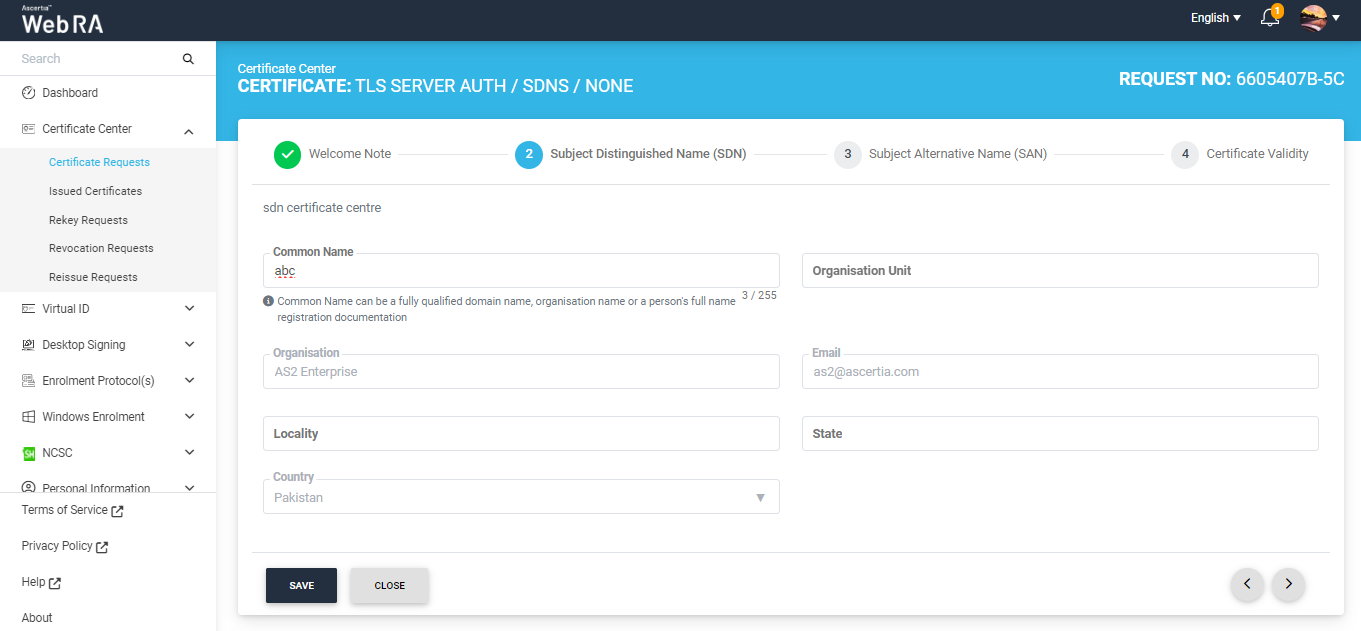Collapse the Certificate Center section chevron
The height and width of the screenshot is (631, 1361).
[x=189, y=130]
